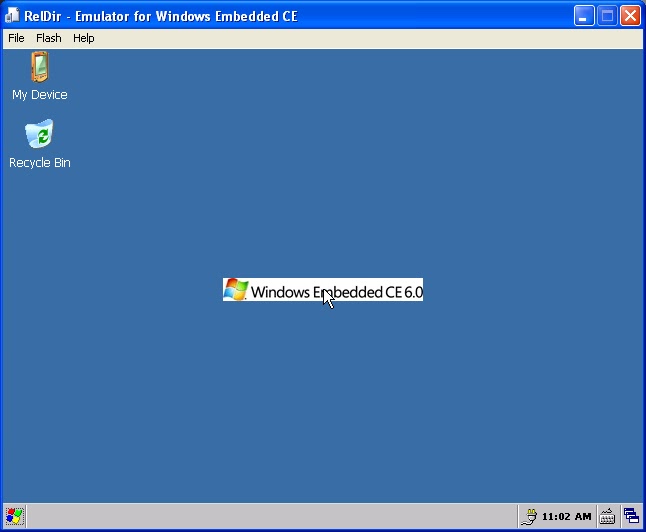
Task: Open the Help menu
Action: pos(84,38)
